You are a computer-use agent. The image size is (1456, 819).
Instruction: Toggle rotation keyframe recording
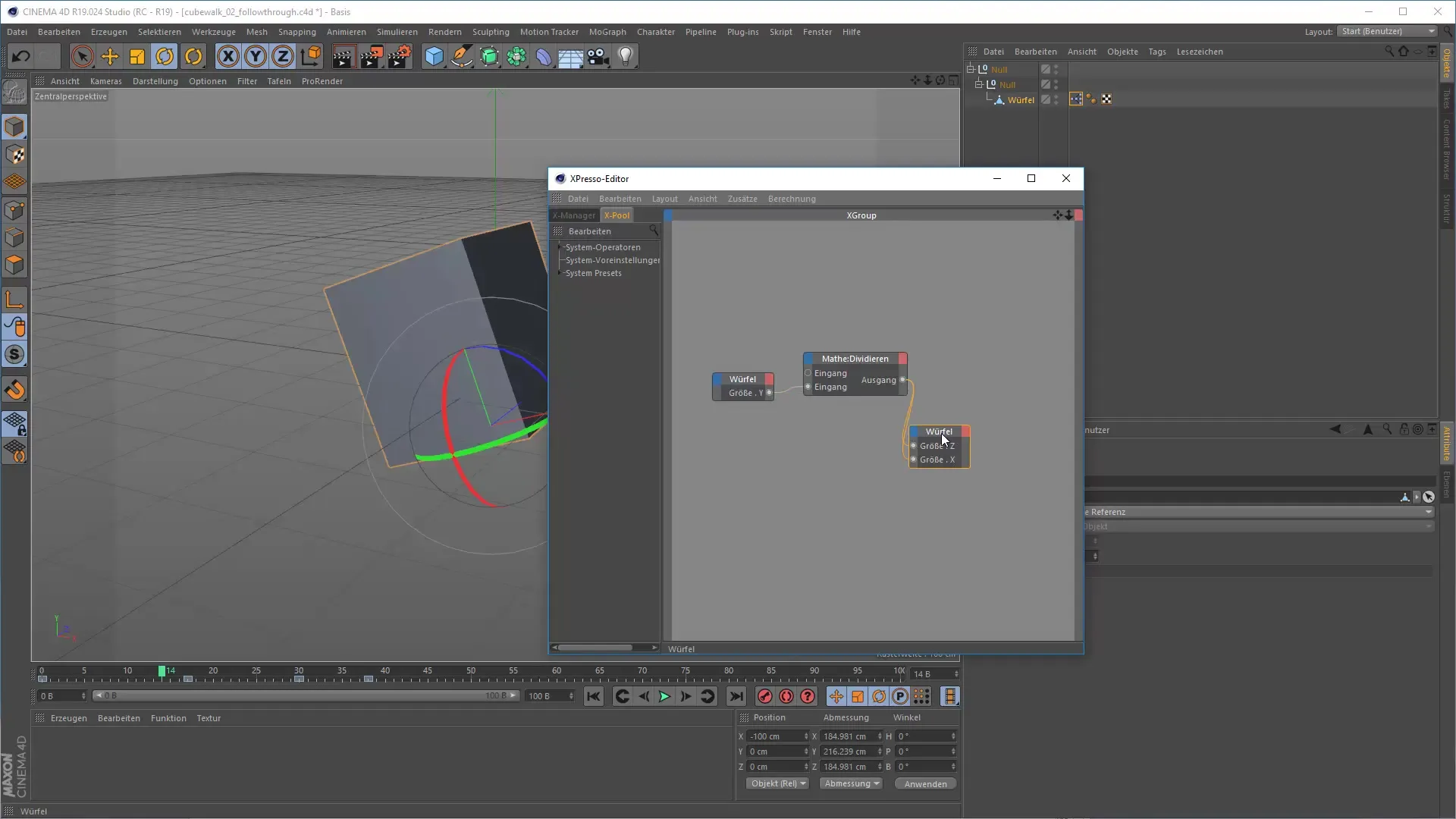click(x=879, y=696)
